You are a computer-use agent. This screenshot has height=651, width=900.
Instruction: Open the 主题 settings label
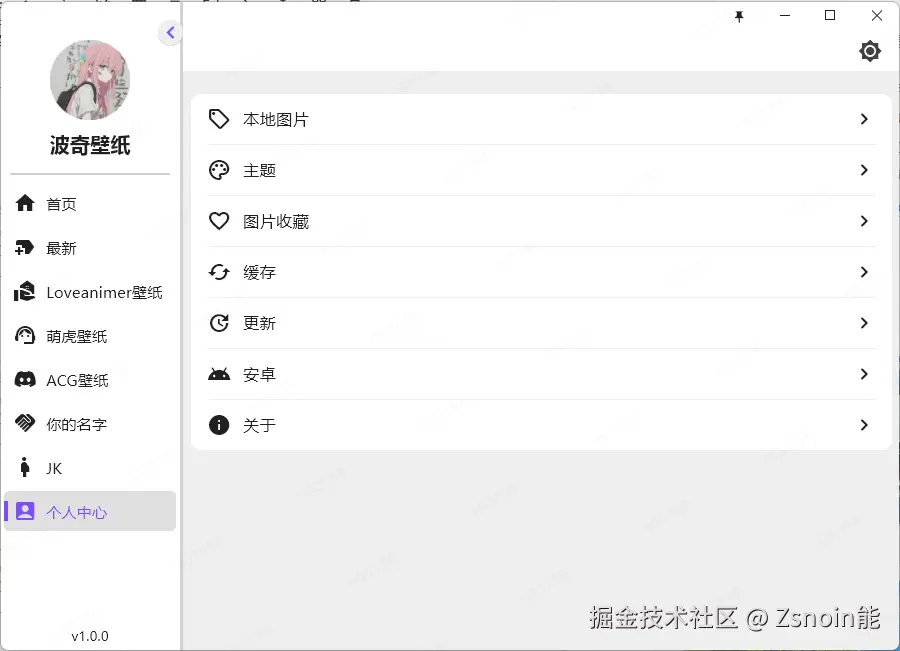pyautogui.click(x=259, y=170)
